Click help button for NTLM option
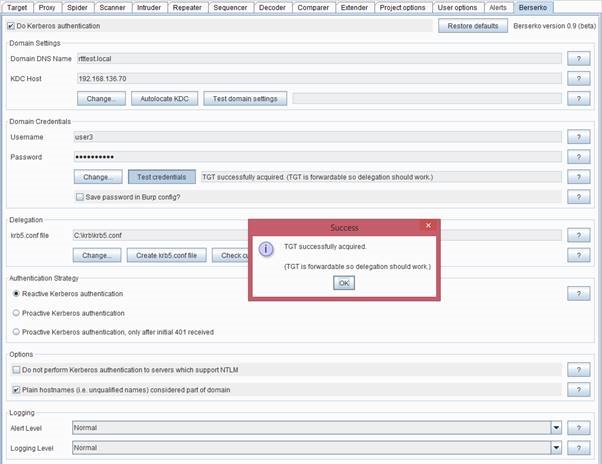 tap(579, 370)
